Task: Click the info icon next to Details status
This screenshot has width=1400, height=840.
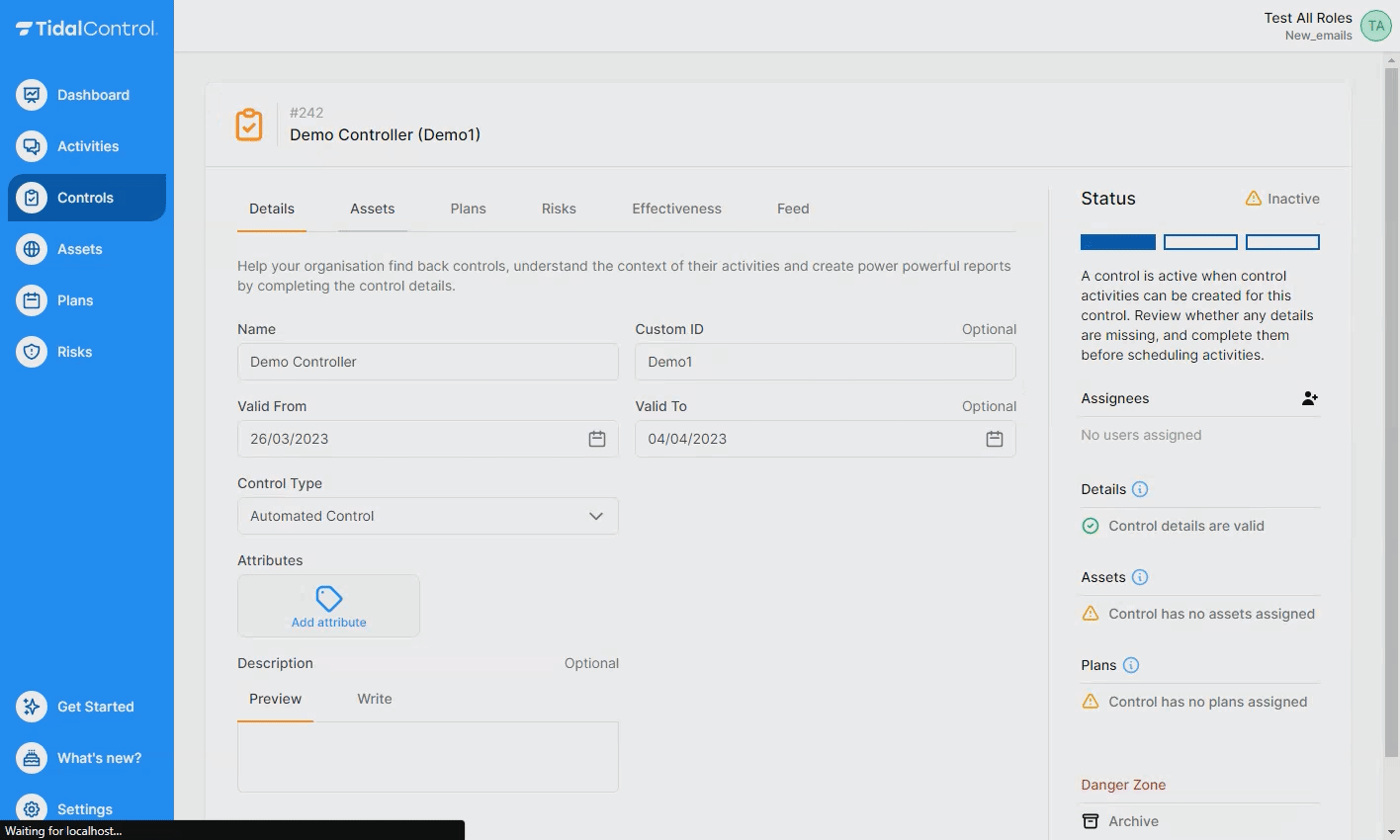Action: [x=1141, y=488]
